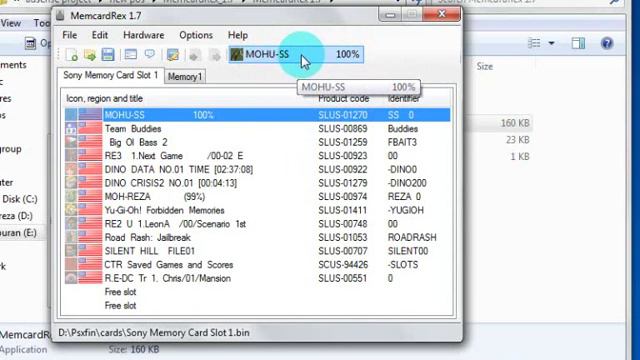Click the Explorer change view icon

click(534, 43)
